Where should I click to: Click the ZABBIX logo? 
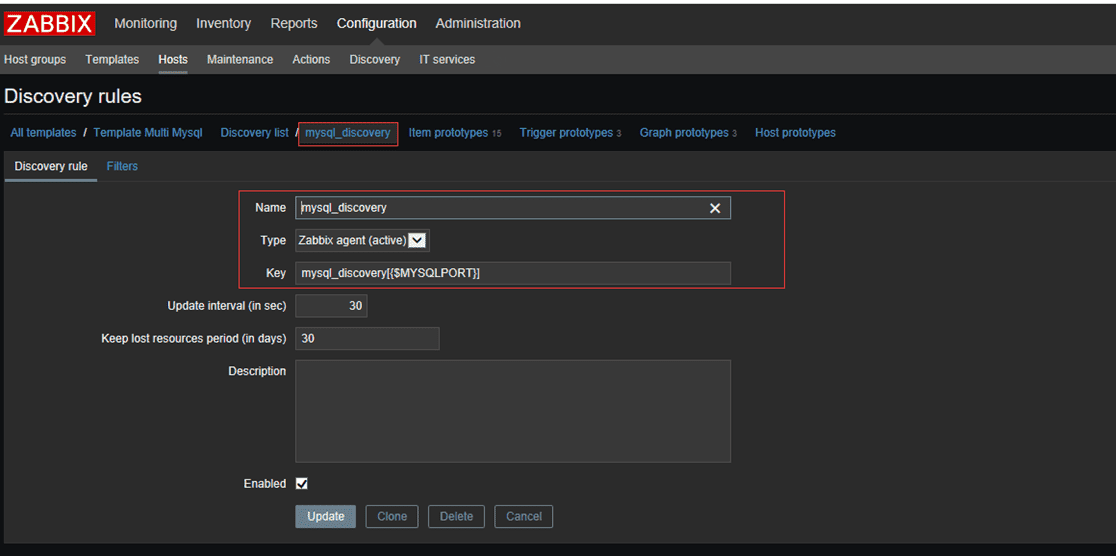[50, 24]
